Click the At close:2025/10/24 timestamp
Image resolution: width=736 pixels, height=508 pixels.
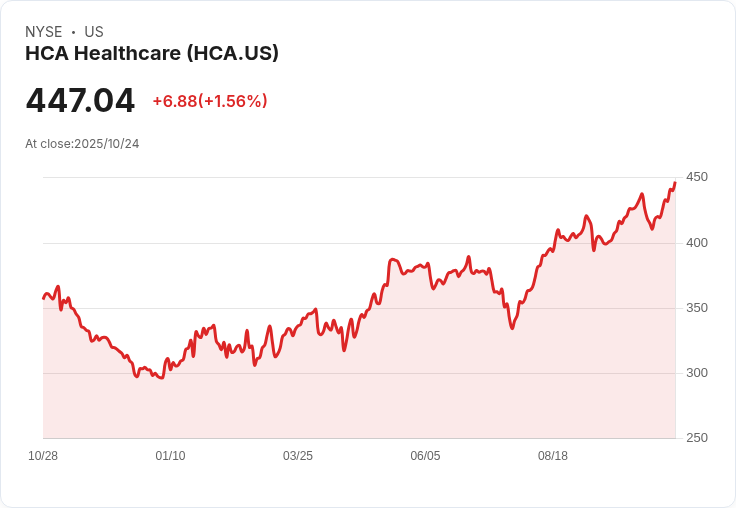coord(82,144)
